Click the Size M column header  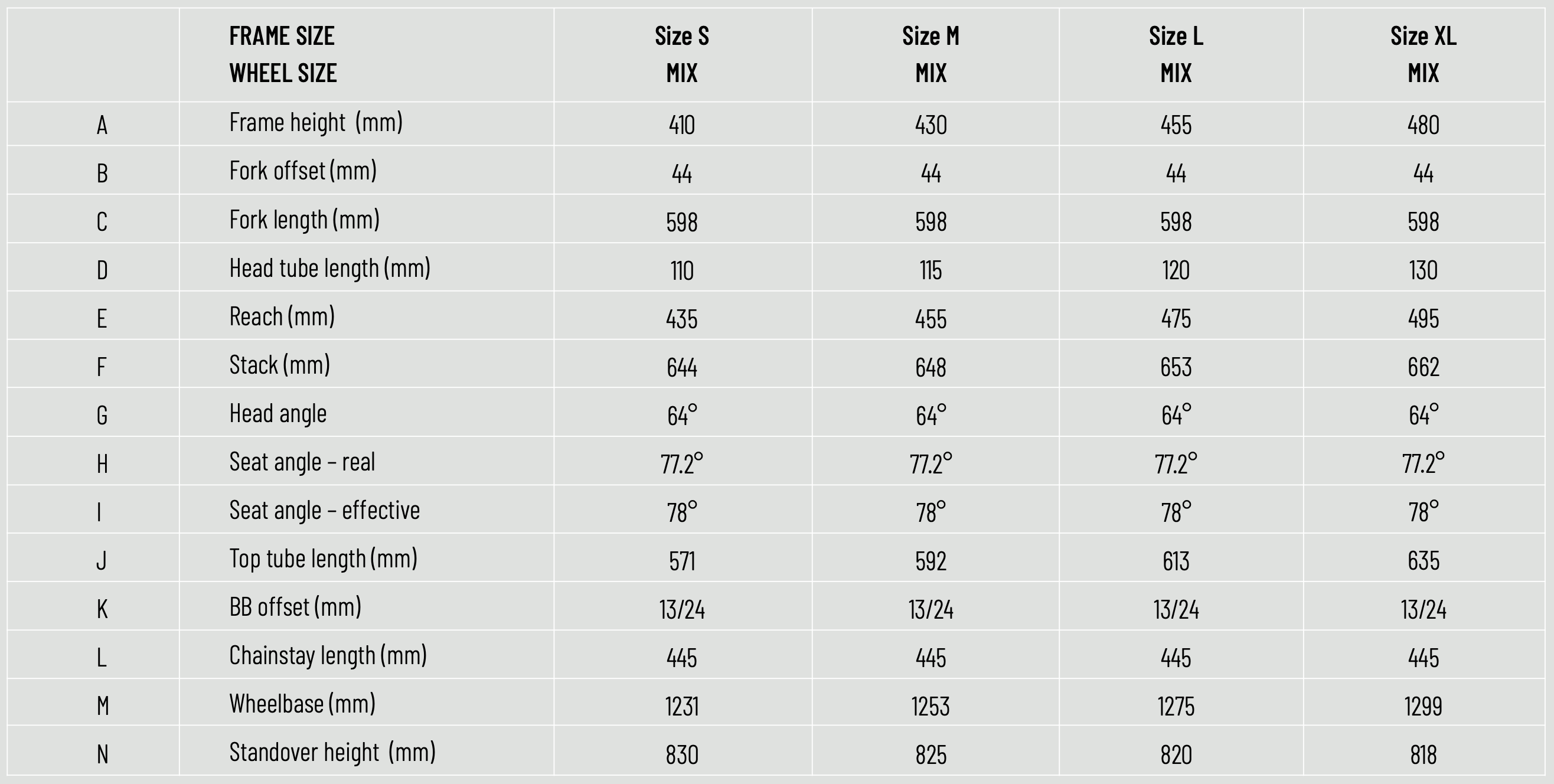(931, 36)
